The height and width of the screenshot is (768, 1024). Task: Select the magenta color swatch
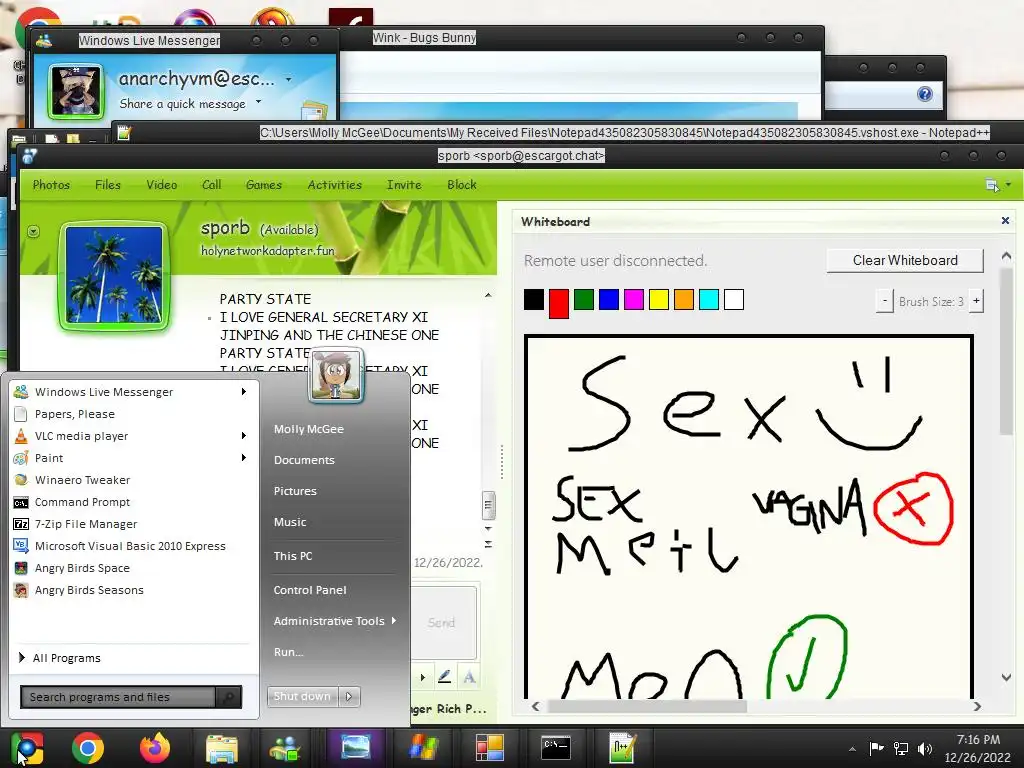633,300
